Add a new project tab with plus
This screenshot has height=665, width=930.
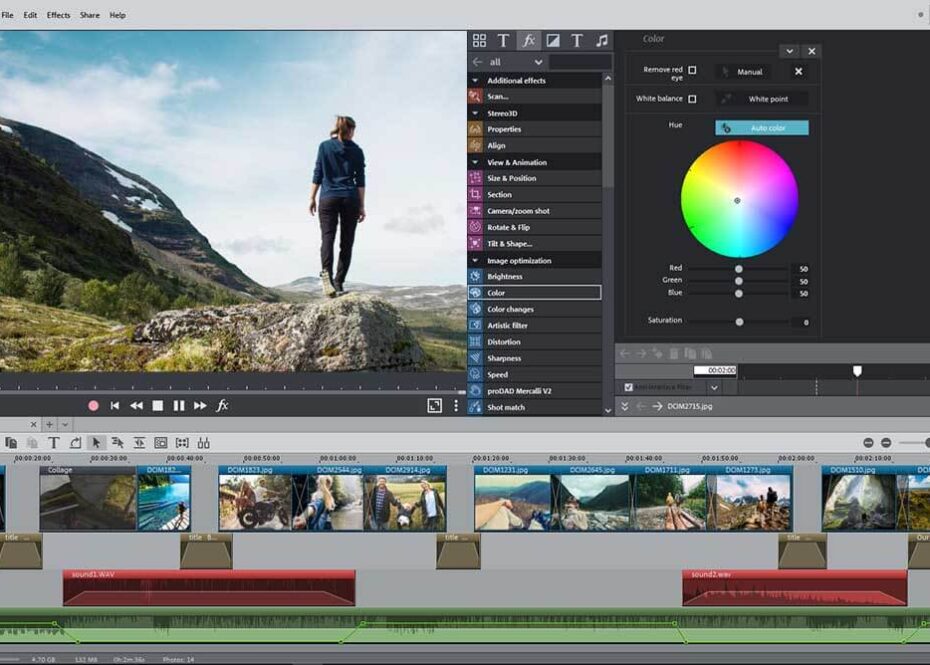(49, 424)
